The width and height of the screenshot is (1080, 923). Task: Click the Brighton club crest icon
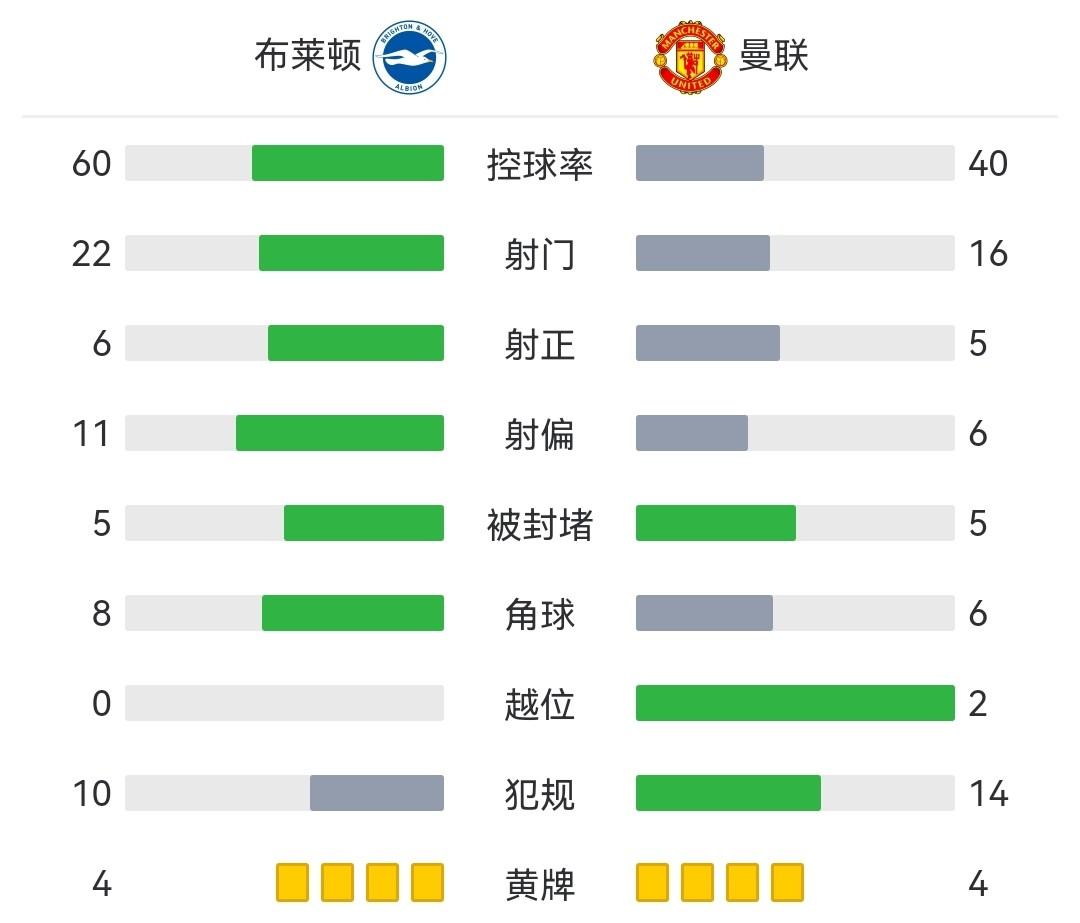pyautogui.click(x=410, y=58)
